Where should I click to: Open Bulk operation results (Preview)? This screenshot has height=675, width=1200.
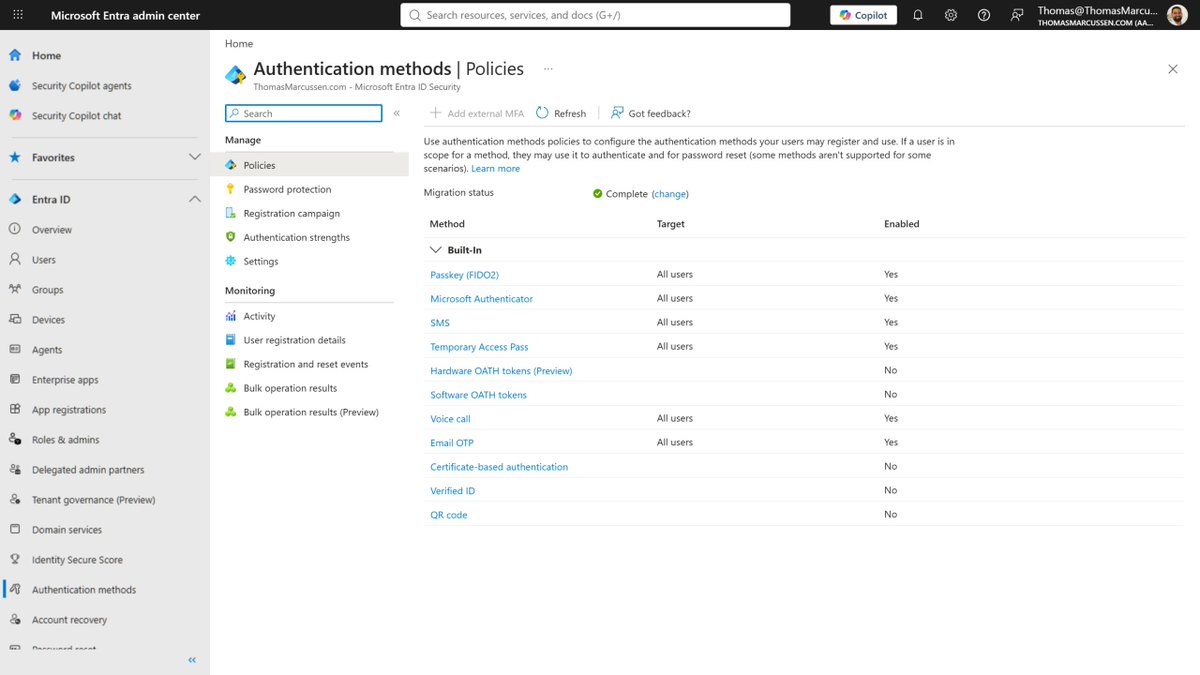310,412
